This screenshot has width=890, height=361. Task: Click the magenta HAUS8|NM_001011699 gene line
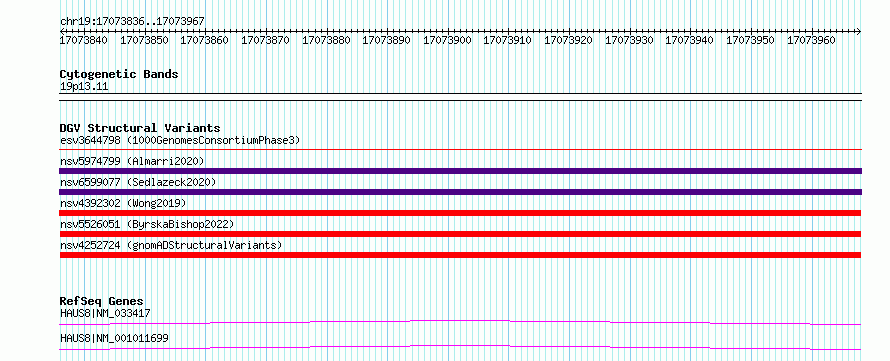pos(460,347)
